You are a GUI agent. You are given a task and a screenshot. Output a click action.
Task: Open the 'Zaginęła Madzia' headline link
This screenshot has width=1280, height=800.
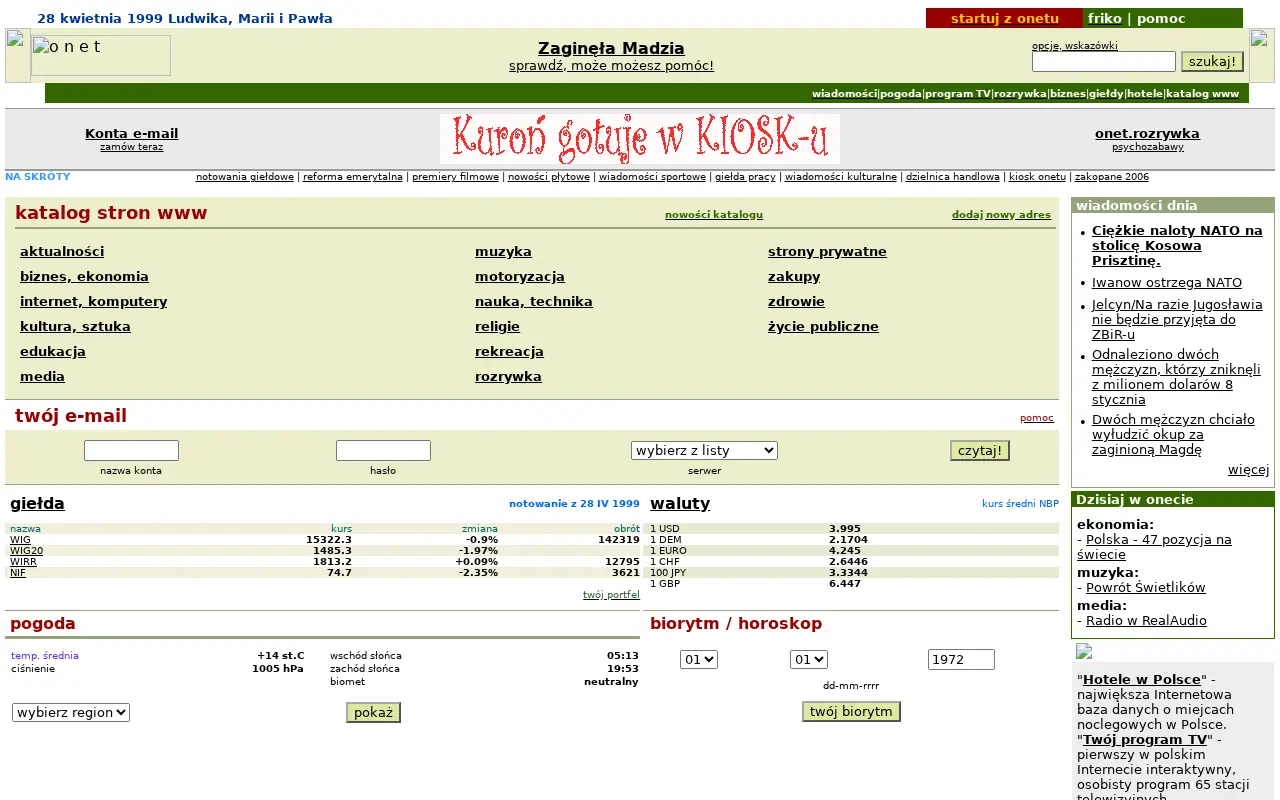pyautogui.click(x=611, y=48)
